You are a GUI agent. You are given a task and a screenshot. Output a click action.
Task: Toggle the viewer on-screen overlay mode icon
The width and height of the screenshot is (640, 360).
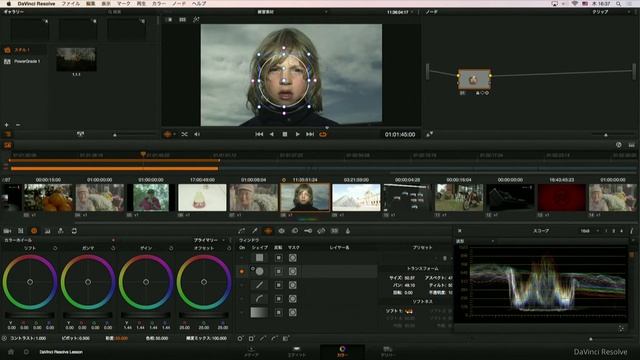pyautogui.click(x=168, y=134)
